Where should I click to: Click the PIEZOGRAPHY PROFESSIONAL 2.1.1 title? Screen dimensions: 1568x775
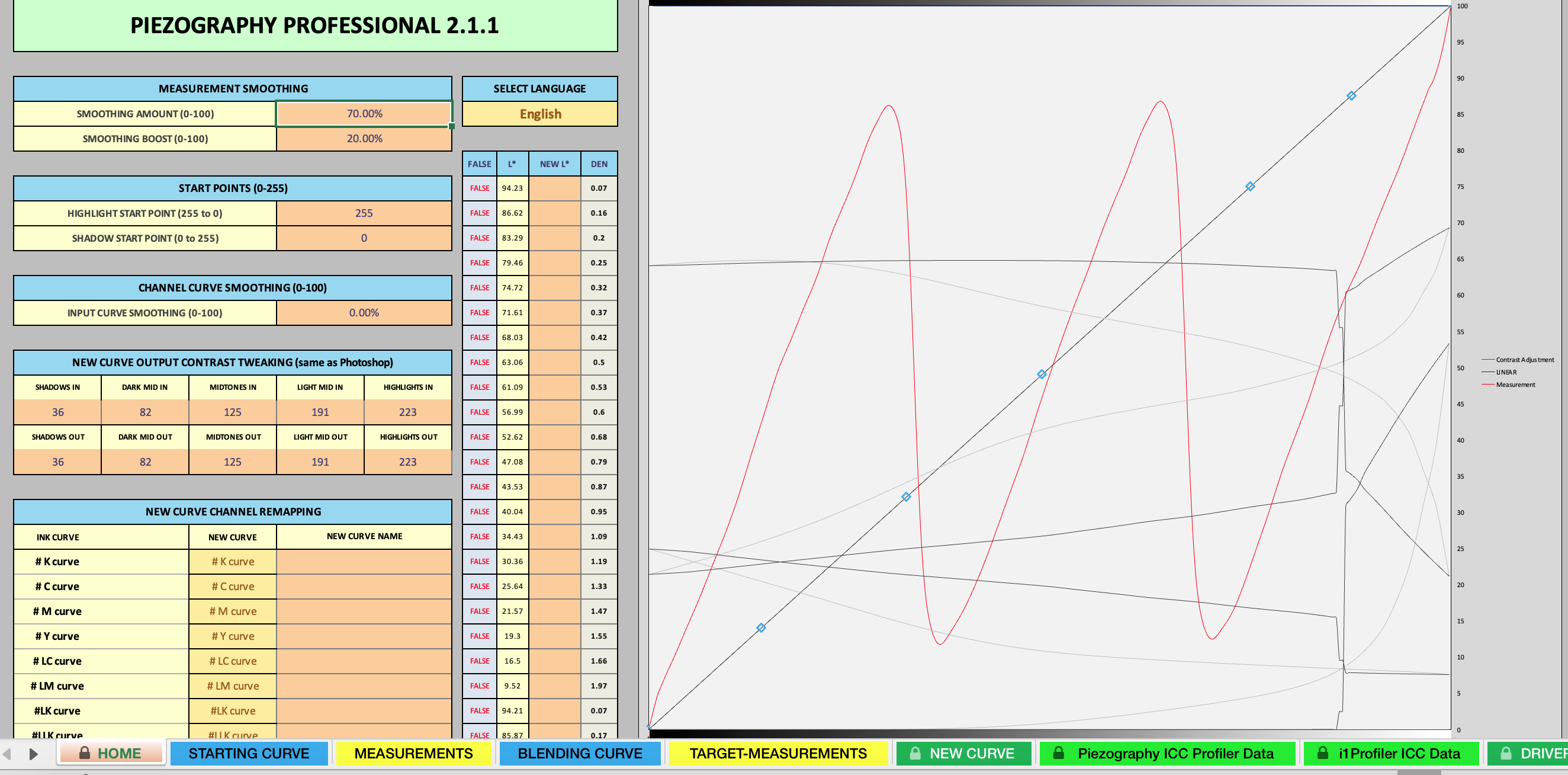[314, 25]
